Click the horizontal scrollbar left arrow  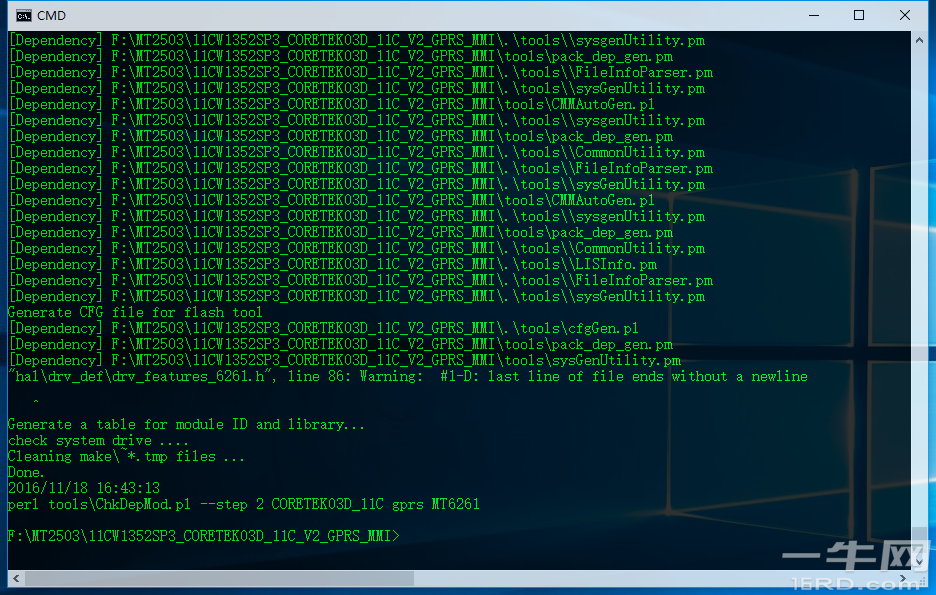pyautogui.click(x=15, y=578)
